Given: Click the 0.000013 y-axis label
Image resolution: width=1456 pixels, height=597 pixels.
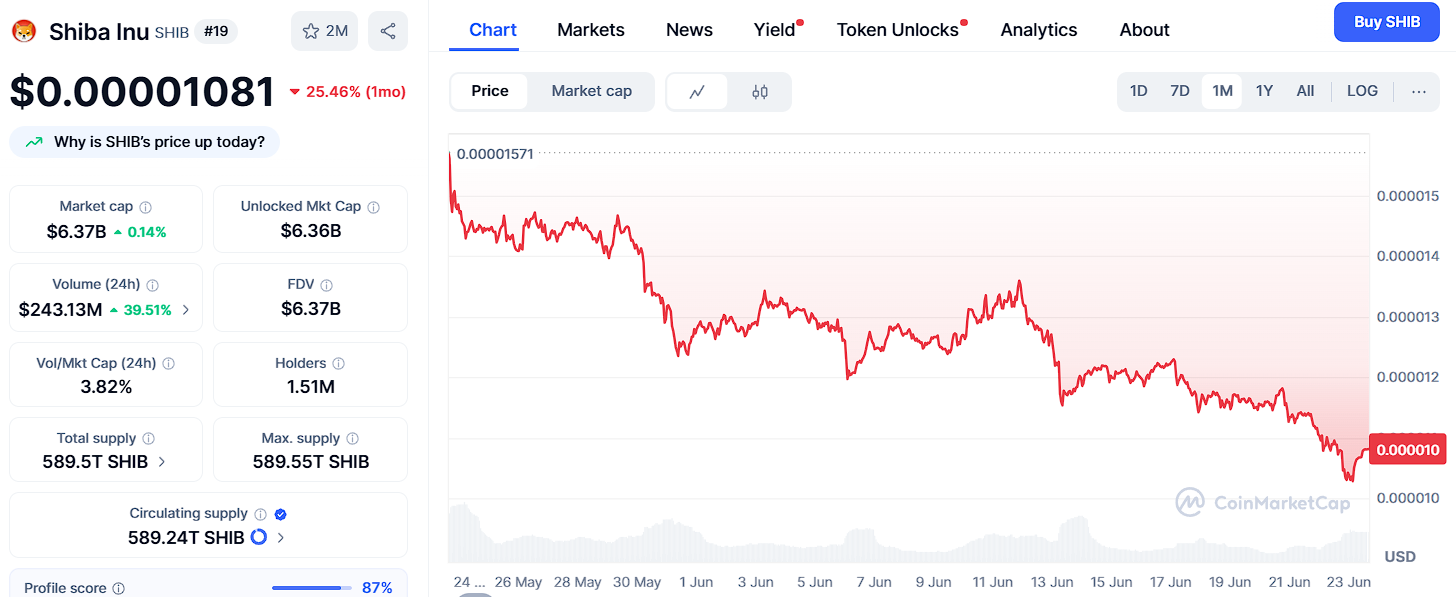Looking at the screenshot, I should point(1407,317).
